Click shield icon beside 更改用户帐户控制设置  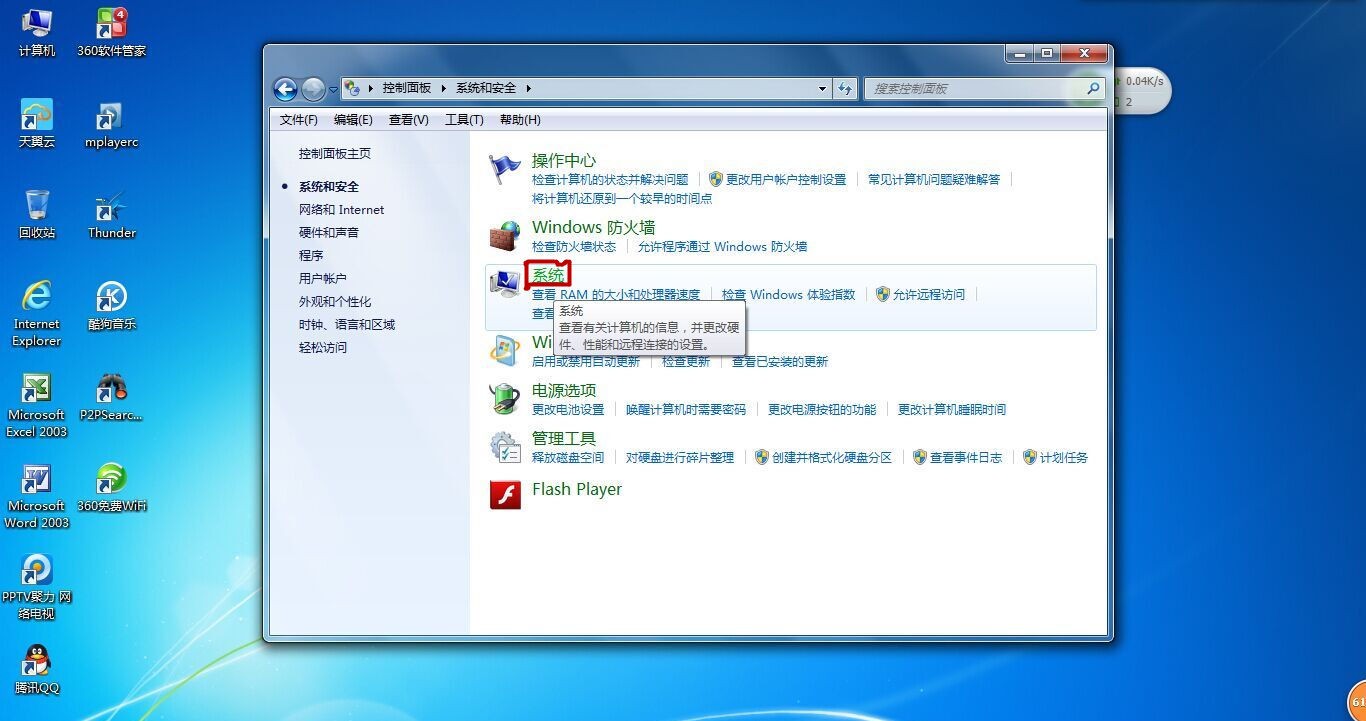pos(715,179)
